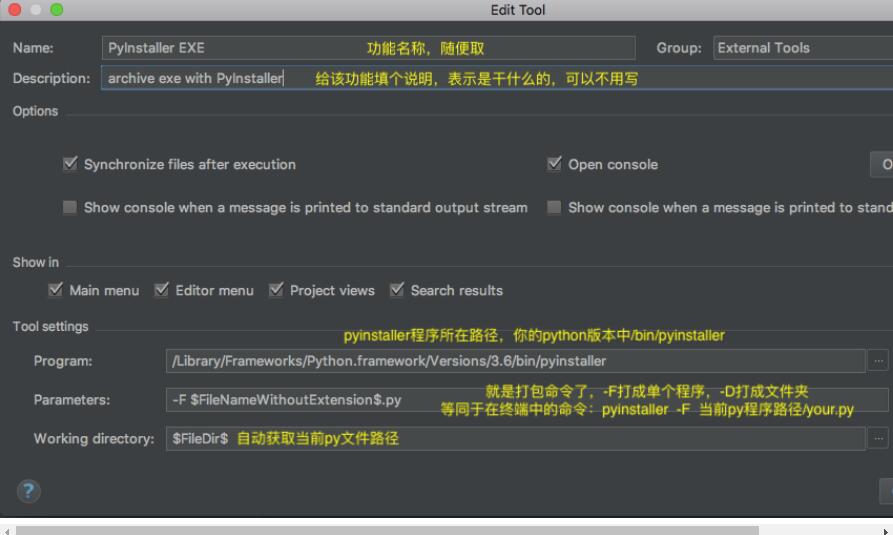Click the Parameters: label
Viewport: 893px width, 535px height.
point(72,400)
